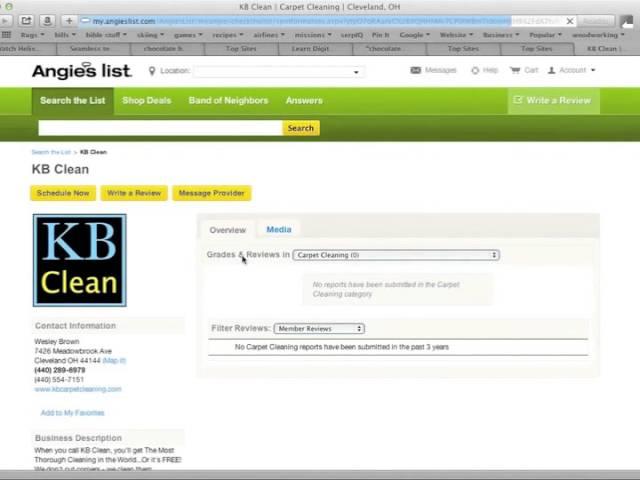Switch to the Media tab

[x=279, y=230]
